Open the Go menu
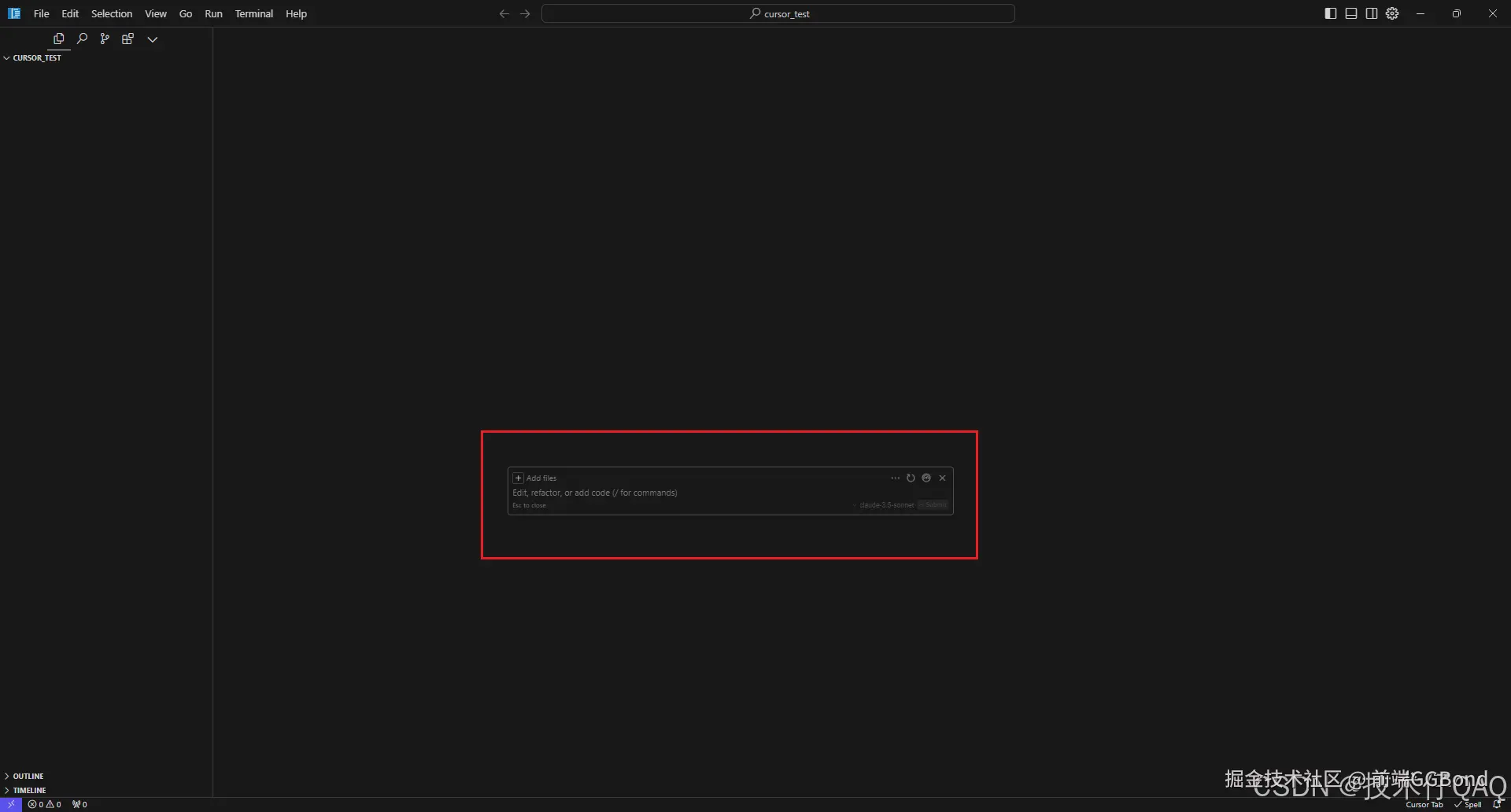 coord(186,13)
